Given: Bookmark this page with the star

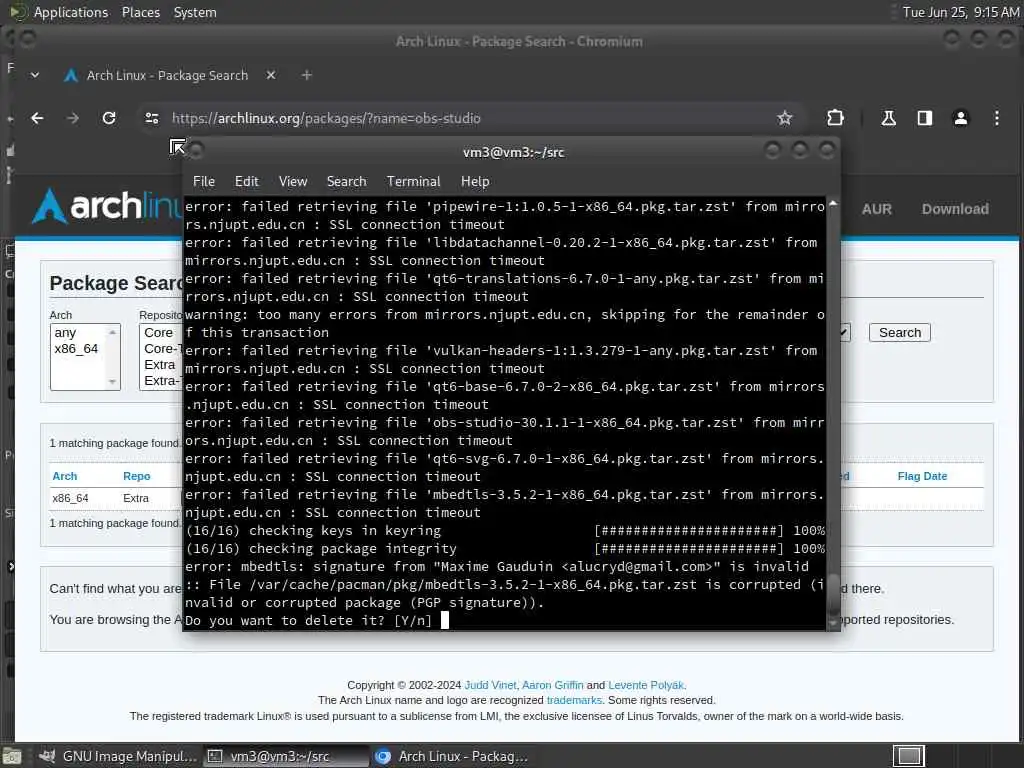Looking at the screenshot, I should [784, 118].
